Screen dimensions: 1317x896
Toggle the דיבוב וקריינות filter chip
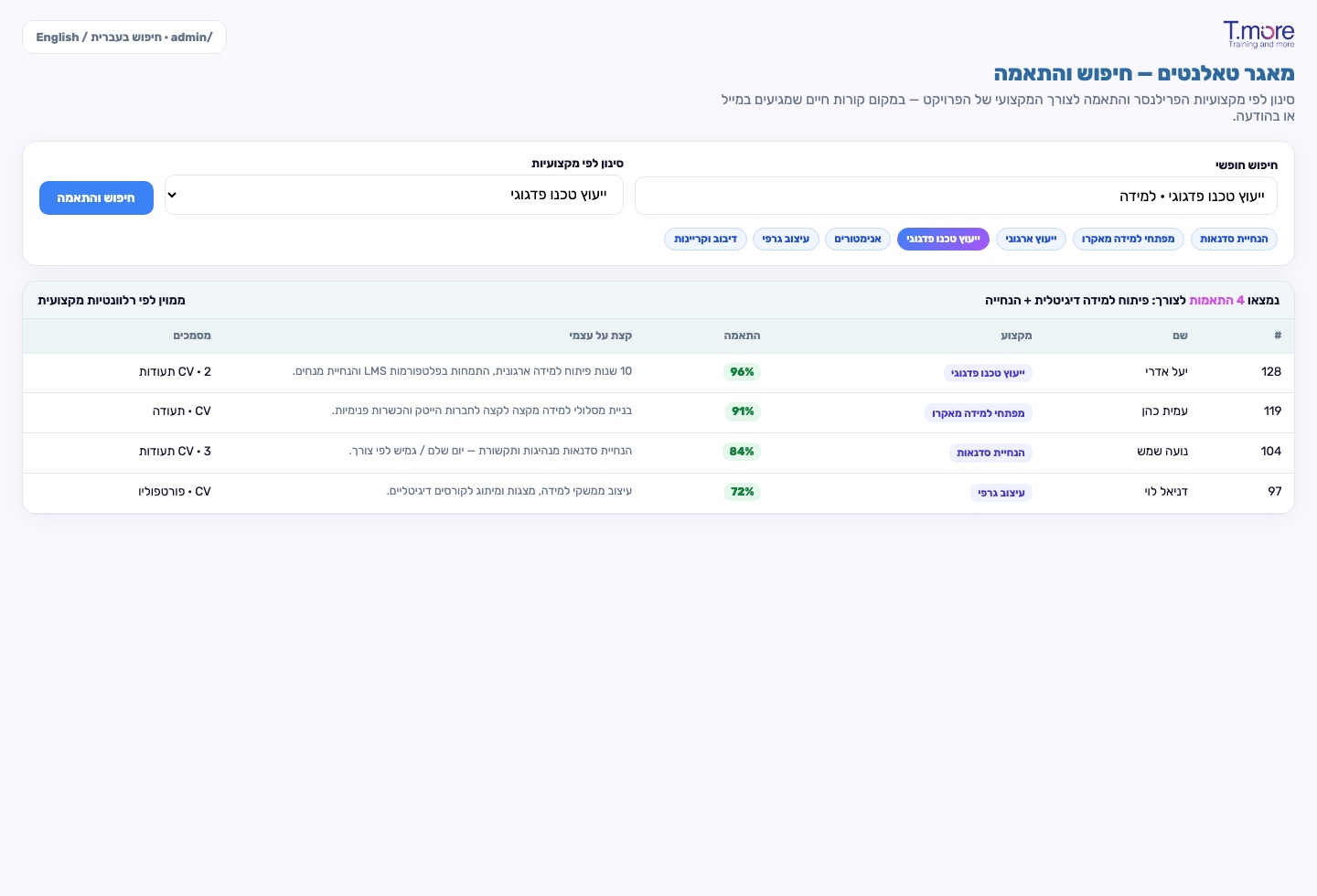point(705,239)
